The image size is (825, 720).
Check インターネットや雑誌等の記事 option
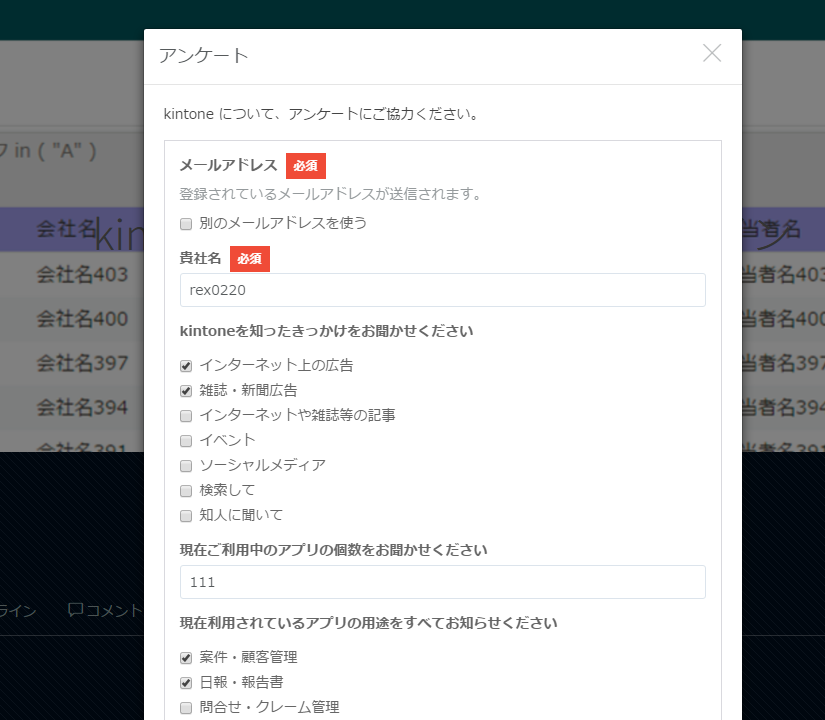coord(186,416)
